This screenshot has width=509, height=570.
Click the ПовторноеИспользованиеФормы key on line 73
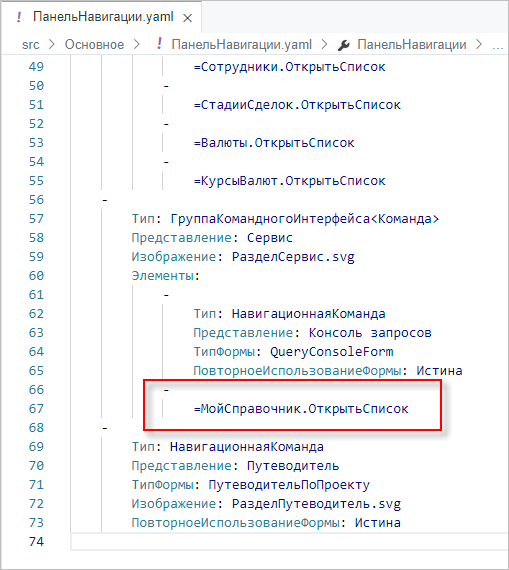coord(235,523)
